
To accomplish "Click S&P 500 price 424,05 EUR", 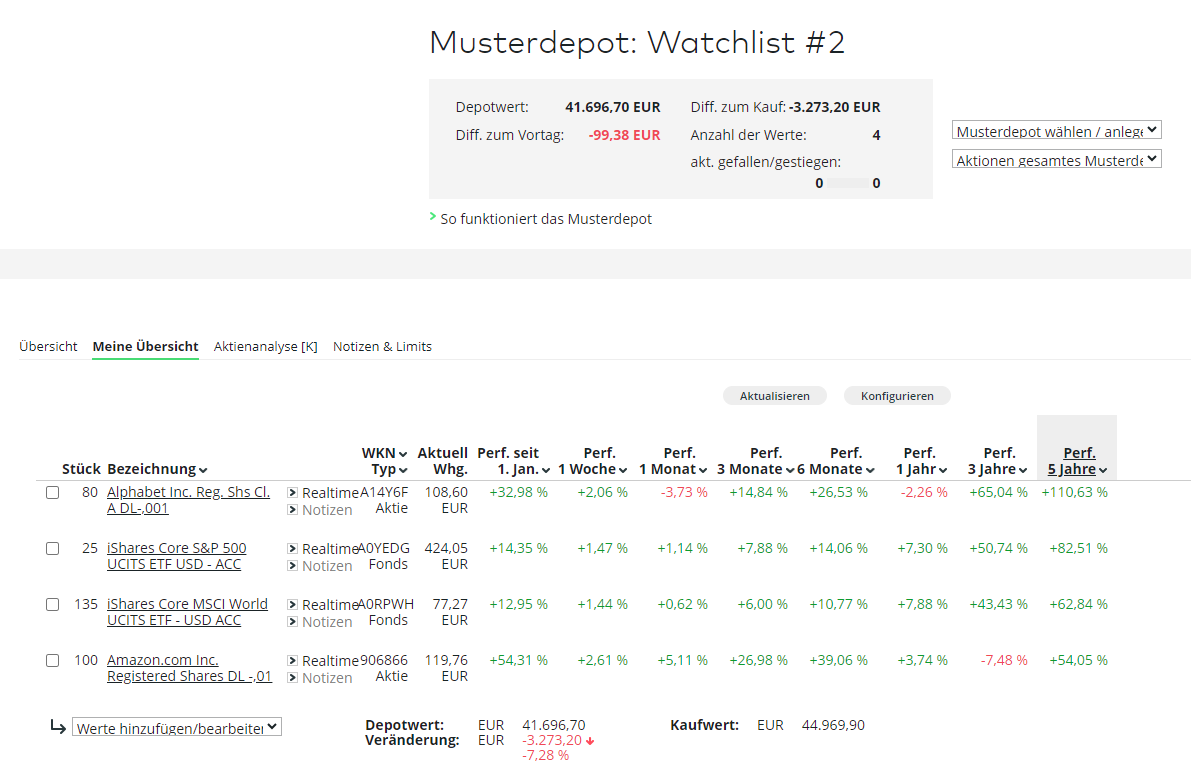I will tap(447, 556).
